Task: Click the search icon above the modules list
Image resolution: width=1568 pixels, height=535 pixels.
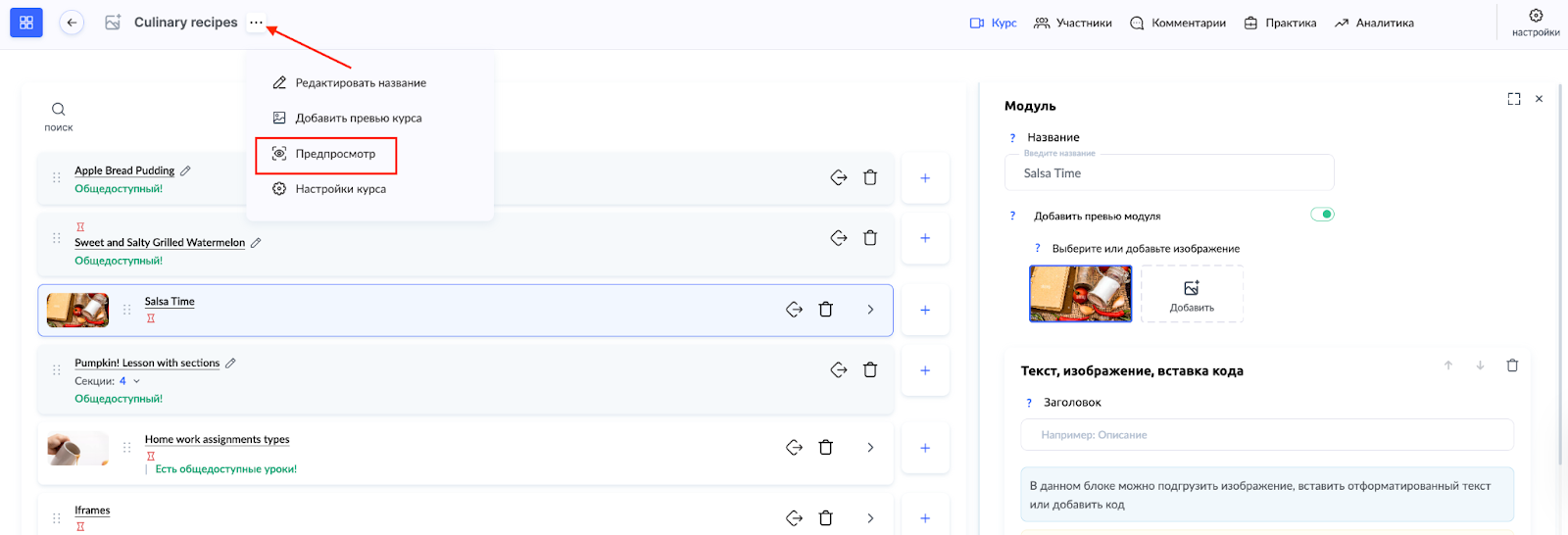Action: click(x=59, y=110)
